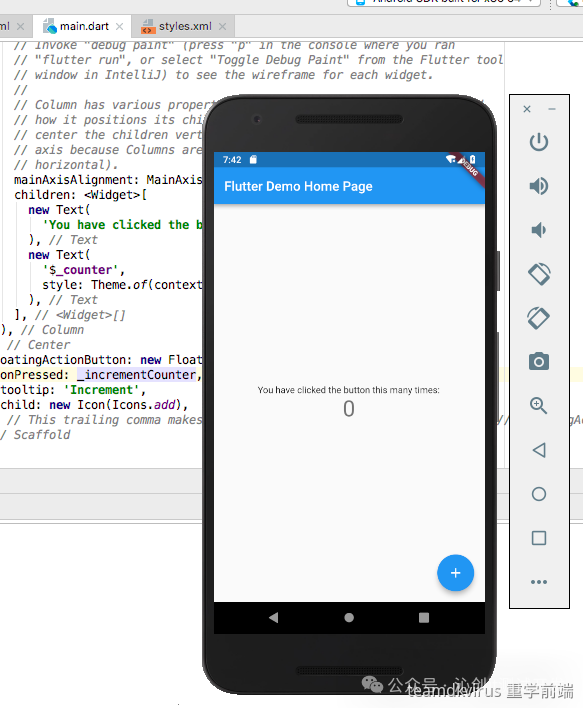The image size is (583, 708).
Task: Click the main.dart file icon in tab
Action: click(x=49, y=27)
